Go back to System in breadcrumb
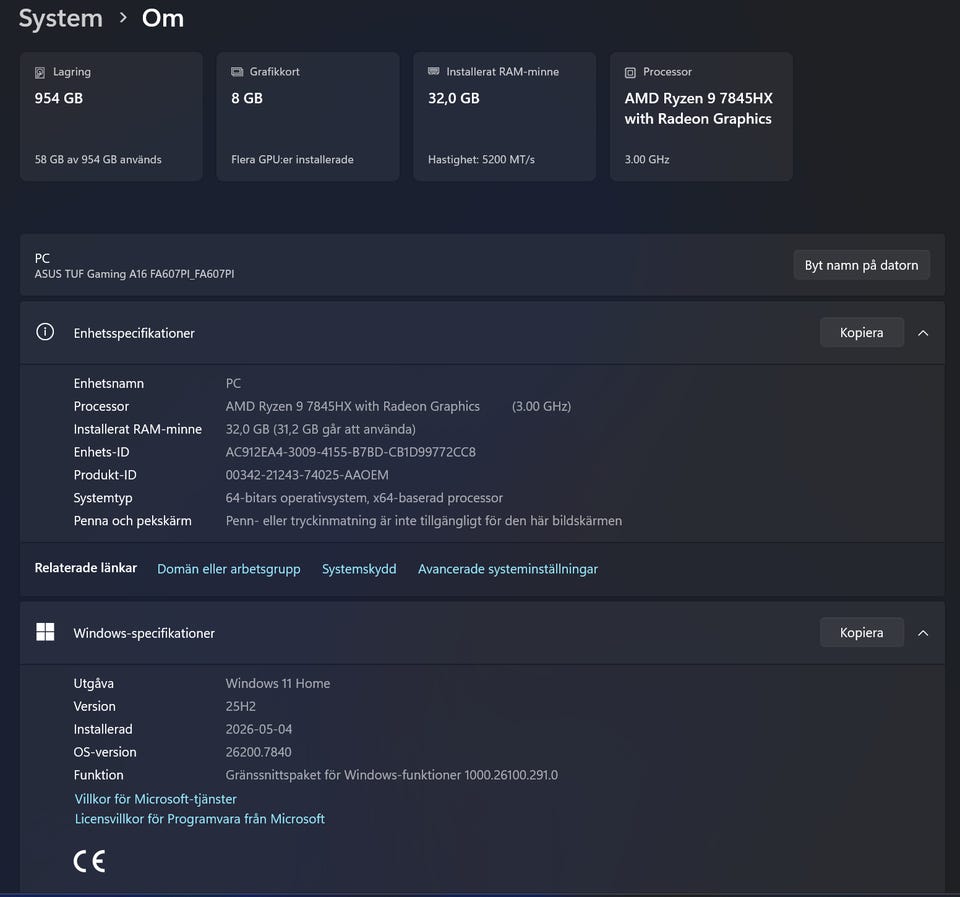The height and width of the screenshot is (897, 960). [61, 18]
